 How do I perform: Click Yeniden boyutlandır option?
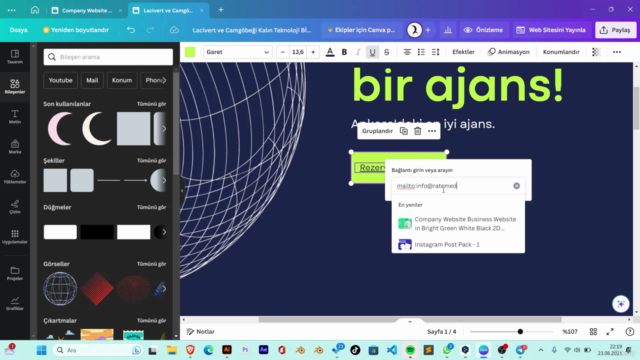[x=76, y=30]
